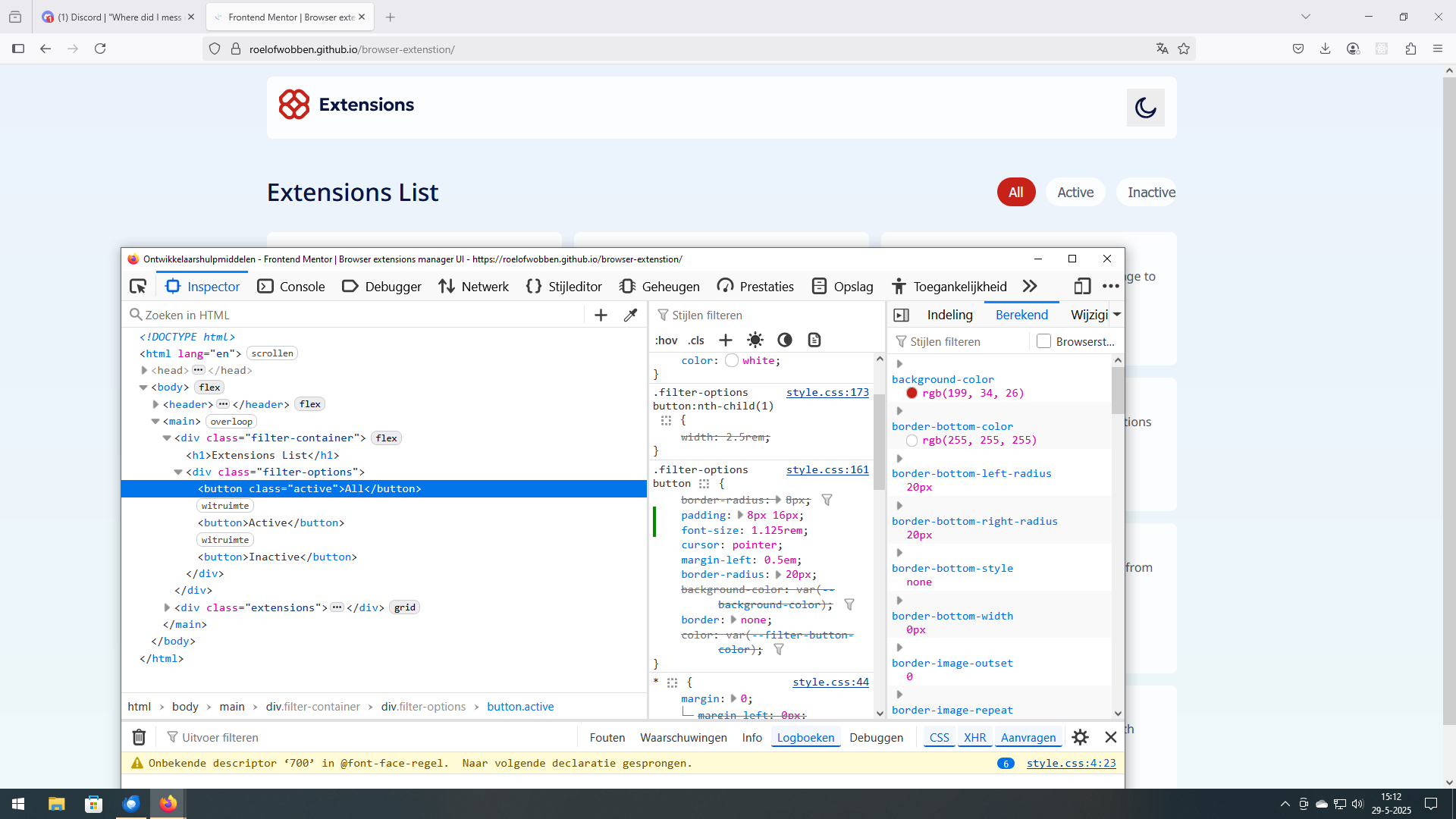Add new node with plus icon
This screenshot has height=819, width=1456.
click(601, 315)
